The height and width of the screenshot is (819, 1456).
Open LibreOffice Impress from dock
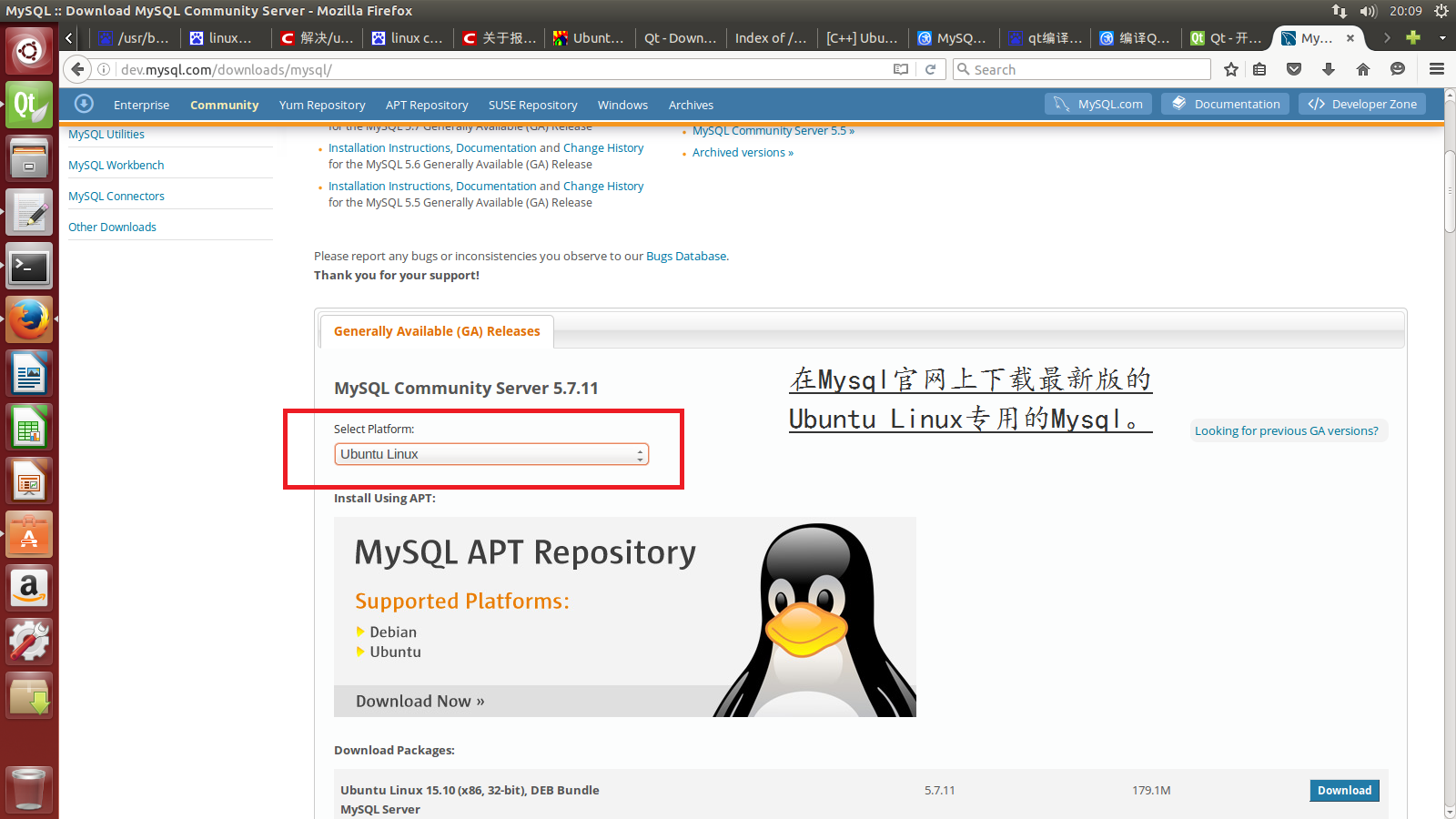[29, 481]
